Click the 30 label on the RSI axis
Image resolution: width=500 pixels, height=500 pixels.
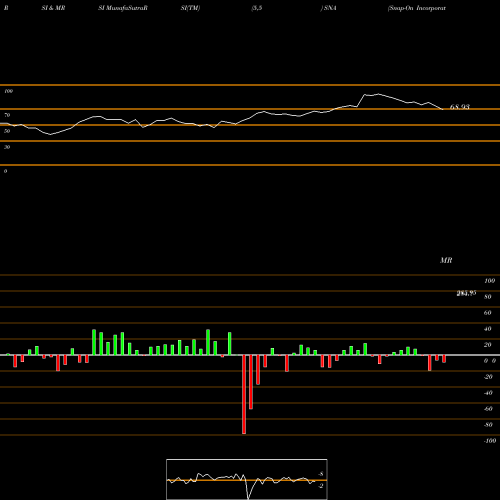click(7, 147)
